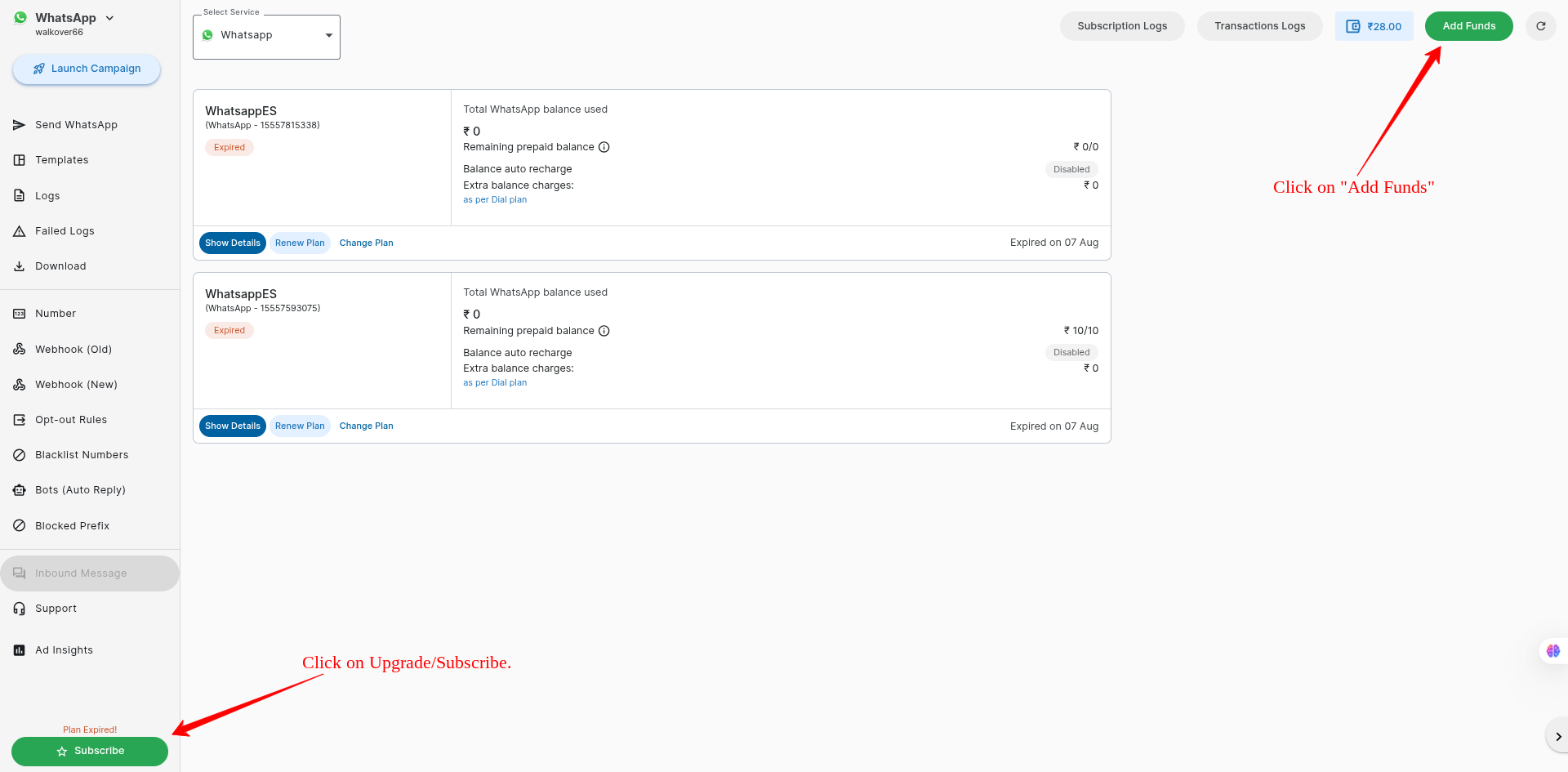Viewport: 1568px width, 772px height.
Task: Show Details for WhatsApp 15557815338 plan
Action: [x=233, y=243]
